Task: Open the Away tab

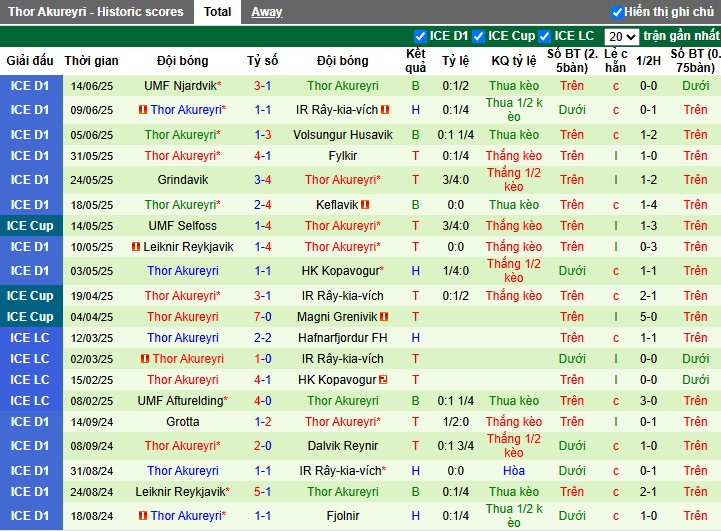Action: [x=267, y=12]
